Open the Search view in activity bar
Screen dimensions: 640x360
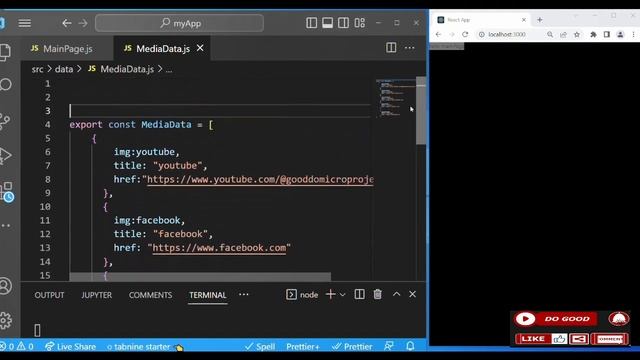[x=6, y=85]
